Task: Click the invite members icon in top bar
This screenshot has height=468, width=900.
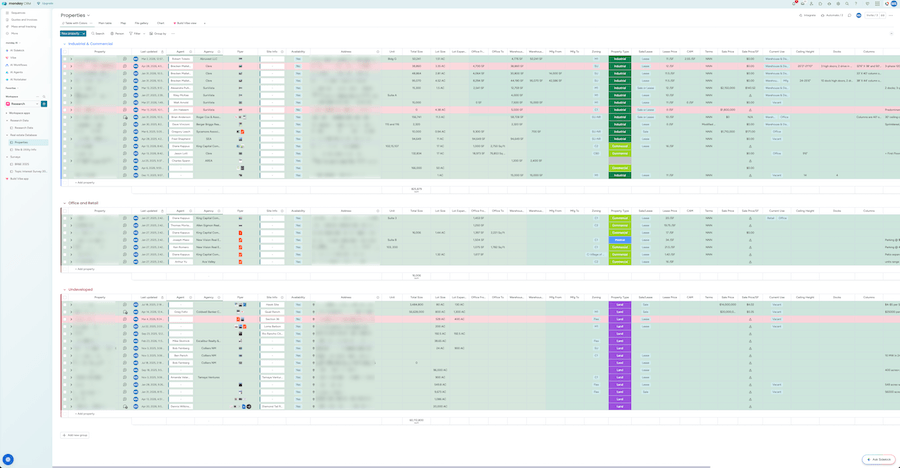Action: coord(812,3)
